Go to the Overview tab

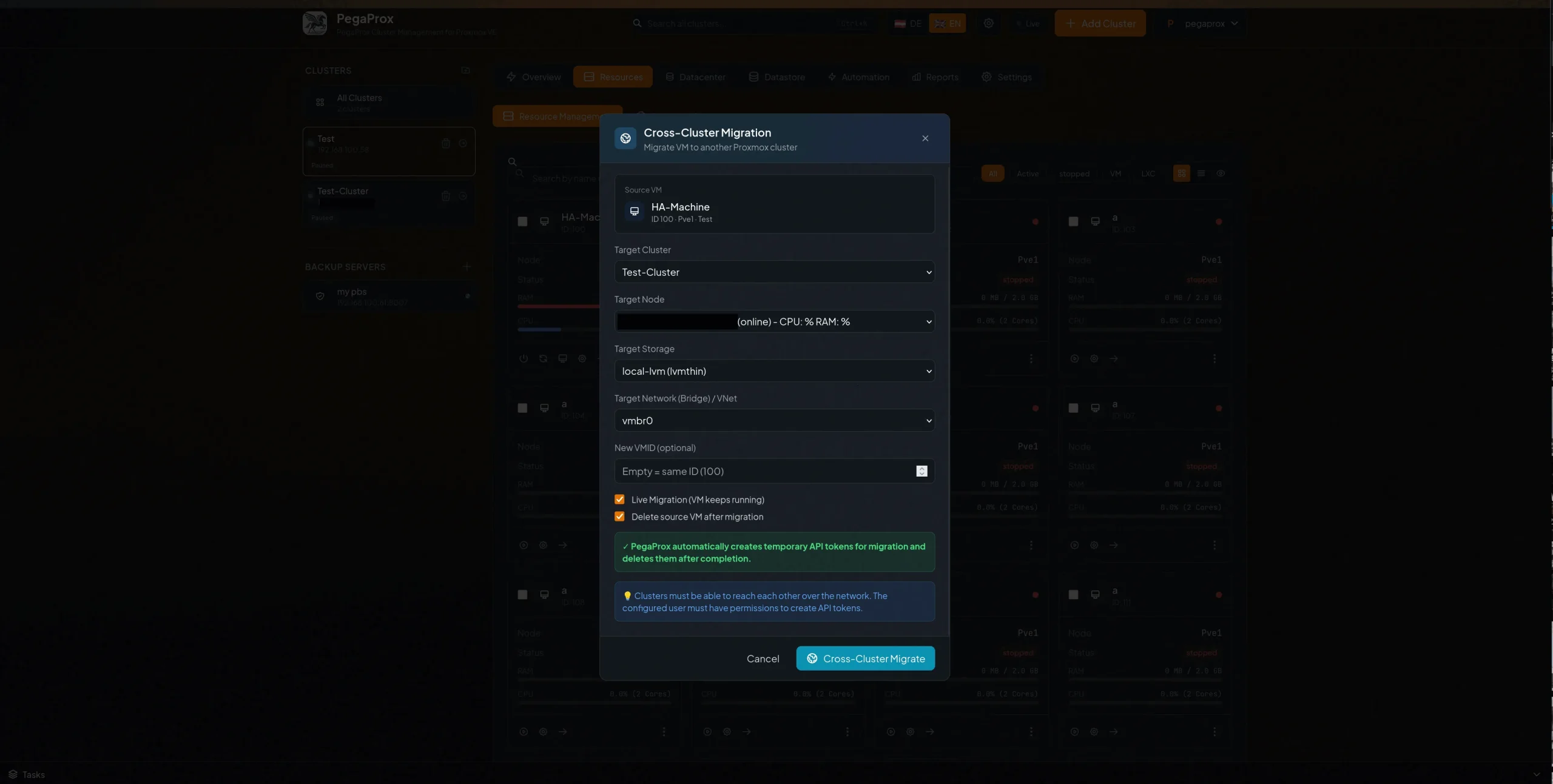click(x=534, y=77)
